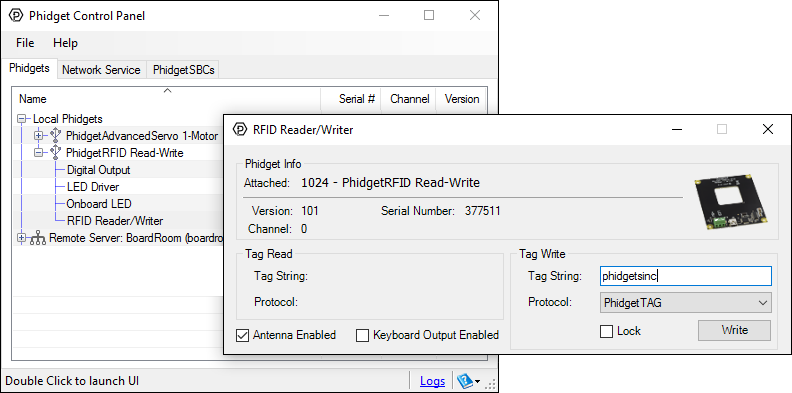Image resolution: width=792 pixels, height=393 pixels.
Task: Click the Remote Server: BoardRoom tree label
Action: [x=136, y=238]
